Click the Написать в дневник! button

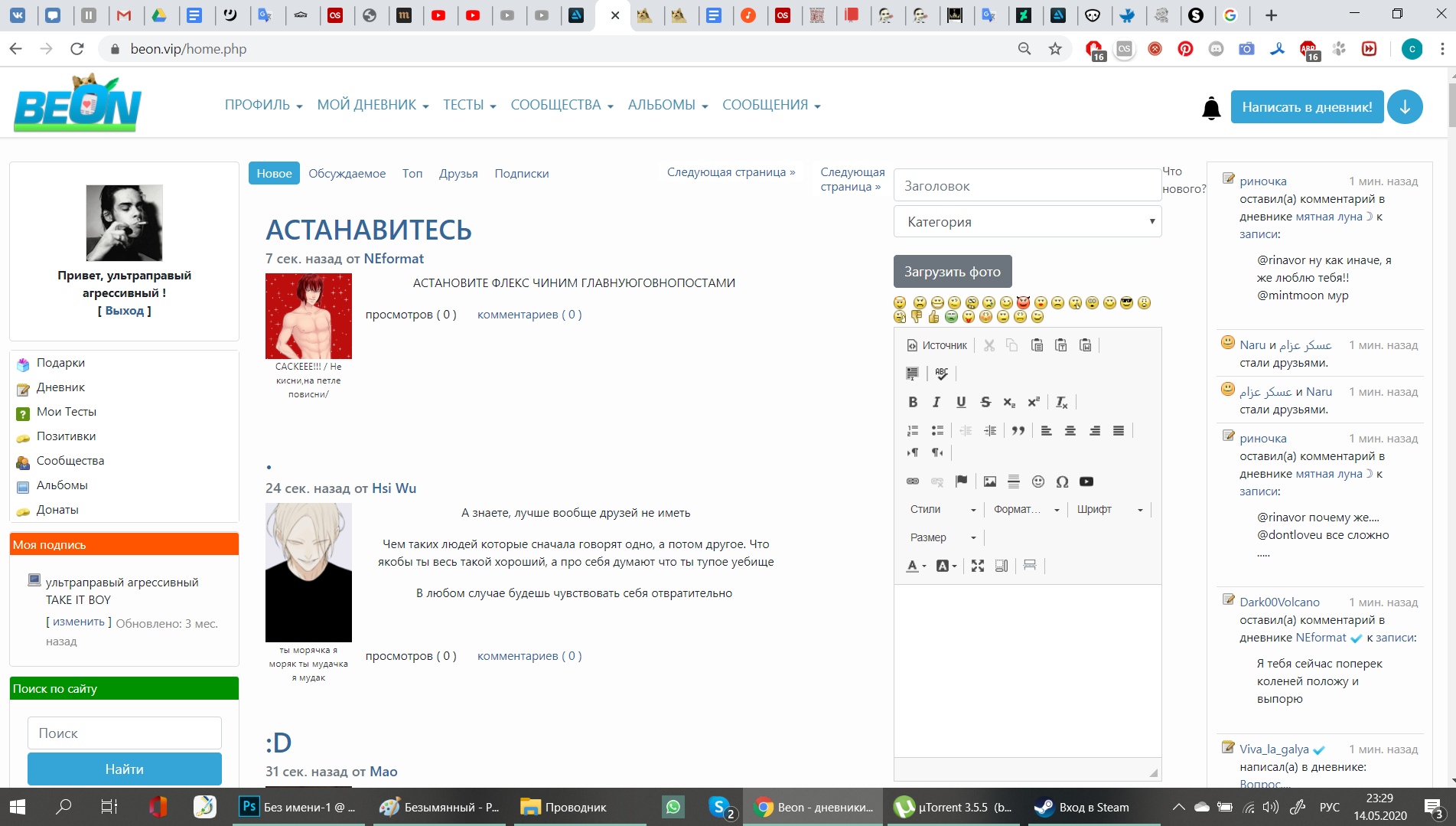click(x=1307, y=107)
